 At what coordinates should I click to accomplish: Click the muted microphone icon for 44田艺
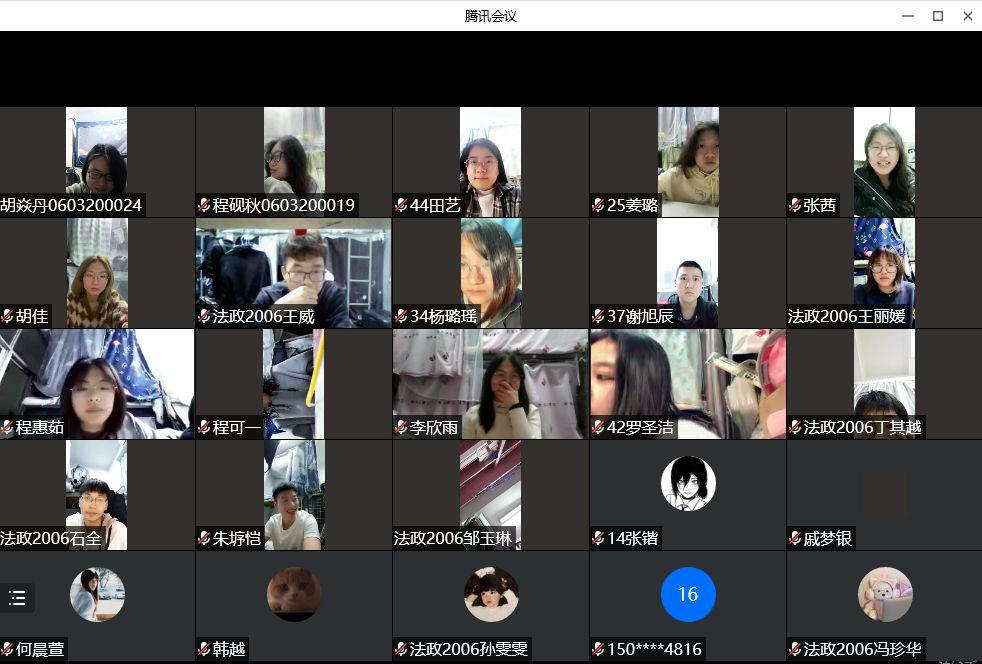pos(401,206)
